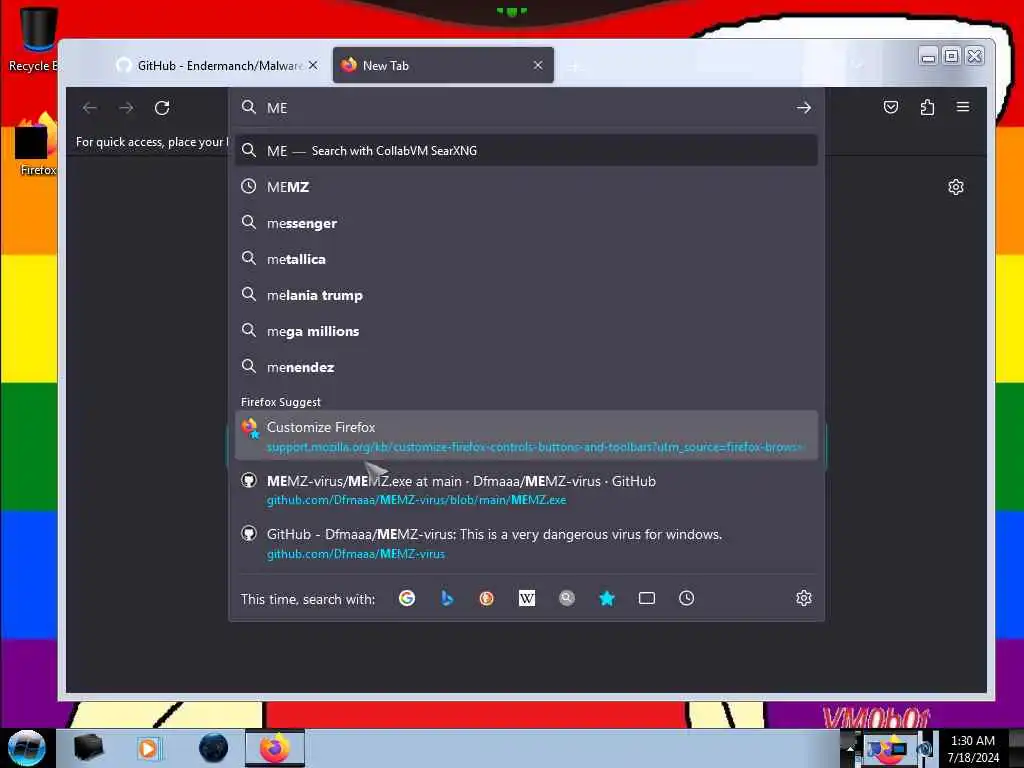Open search settings gear in dropdown
Screen dimensions: 1024x768
coord(804,598)
